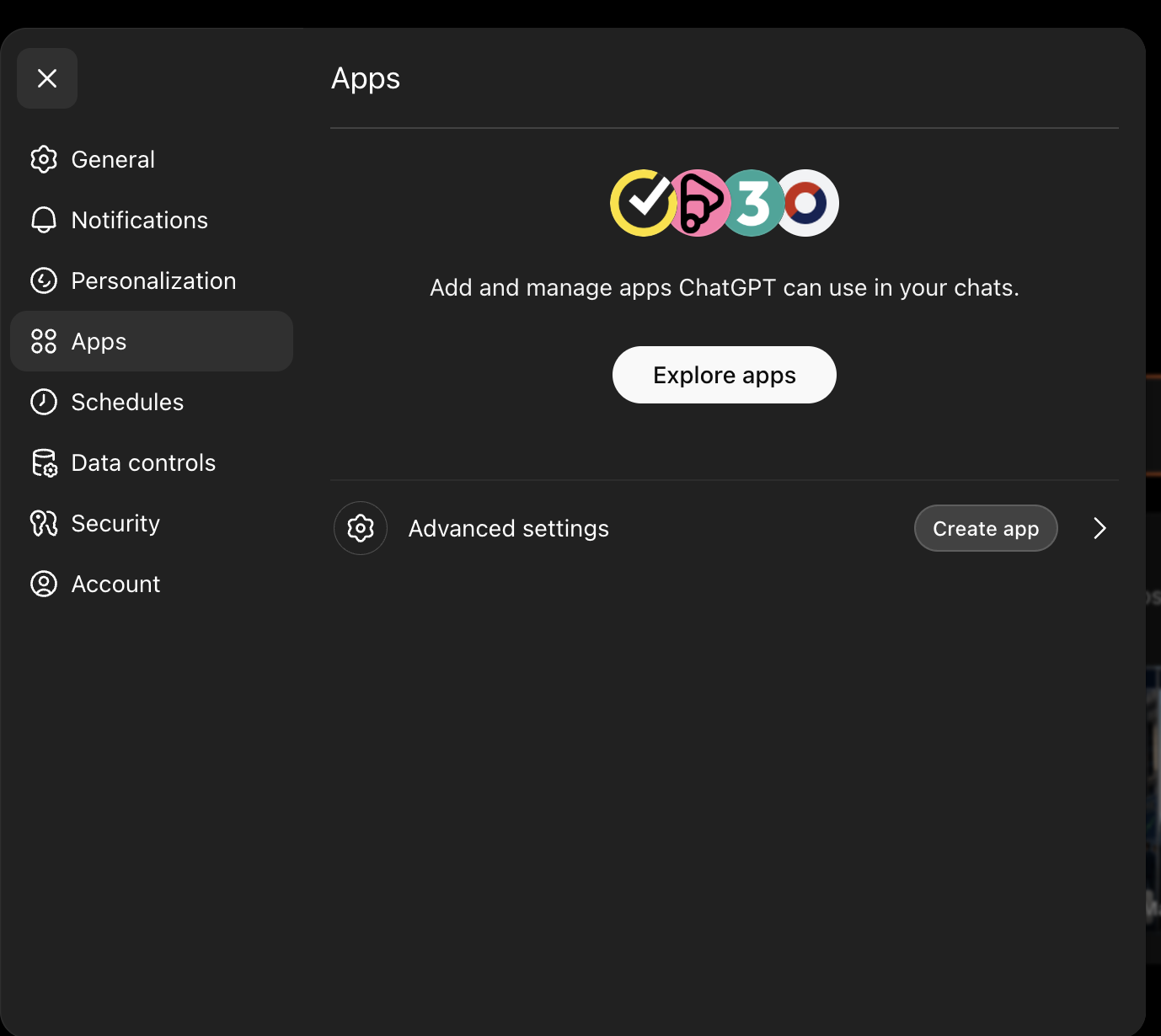1161x1036 pixels.
Task: Click the pink play-shaped app logo
Action: click(699, 203)
